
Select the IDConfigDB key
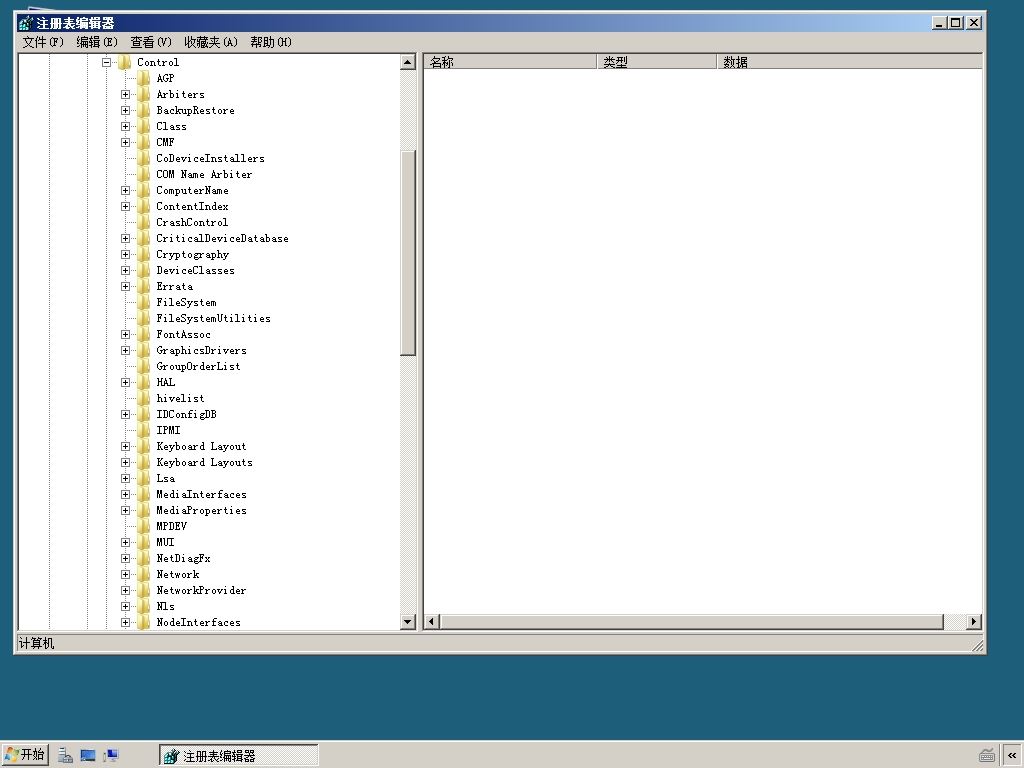[186, 414]
